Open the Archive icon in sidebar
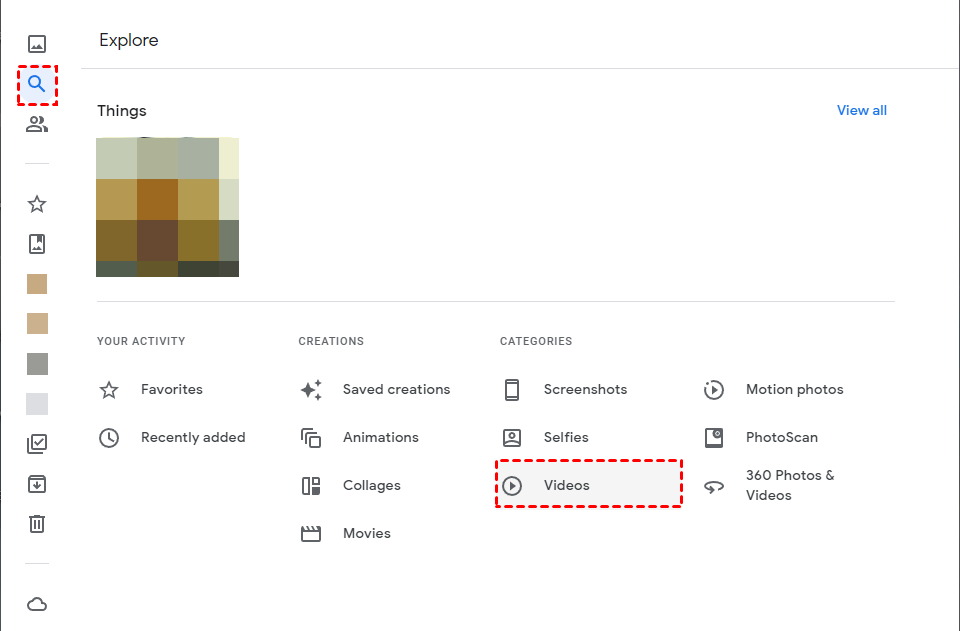The height and width of the screenshot is (631, 960). point(37,484)
